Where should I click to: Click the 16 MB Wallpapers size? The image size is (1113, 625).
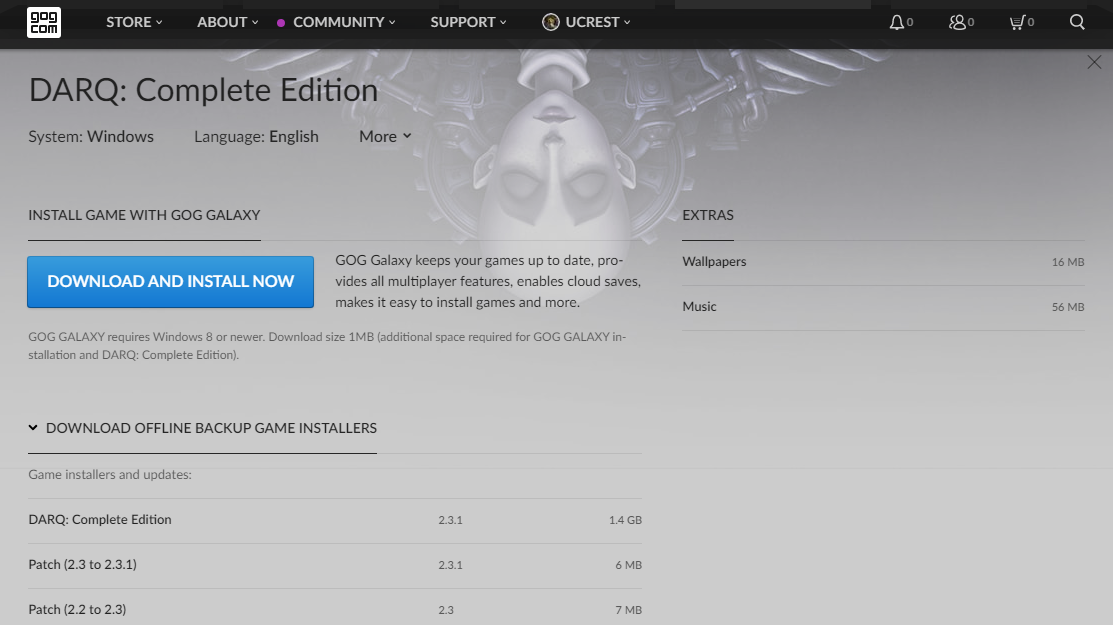click(1068, 262)
